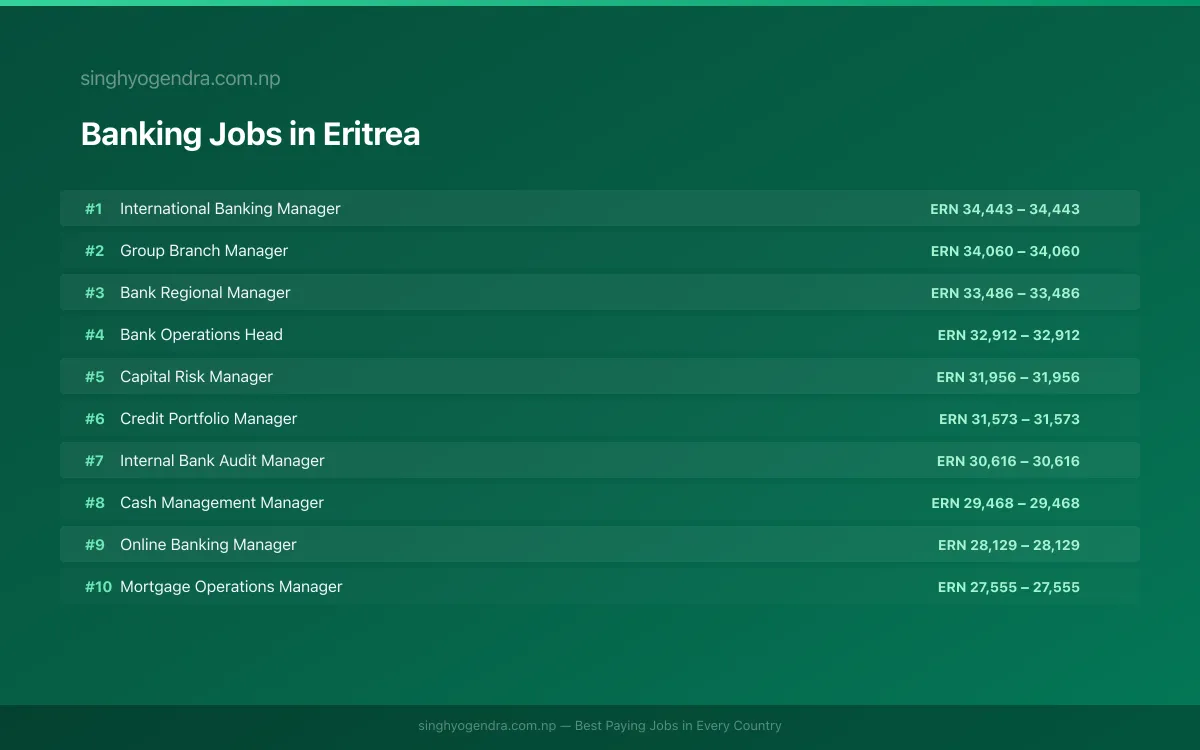1200x750 pixels.
Task: Select the Cash Management Manager job title
Action: coord(222,503)
